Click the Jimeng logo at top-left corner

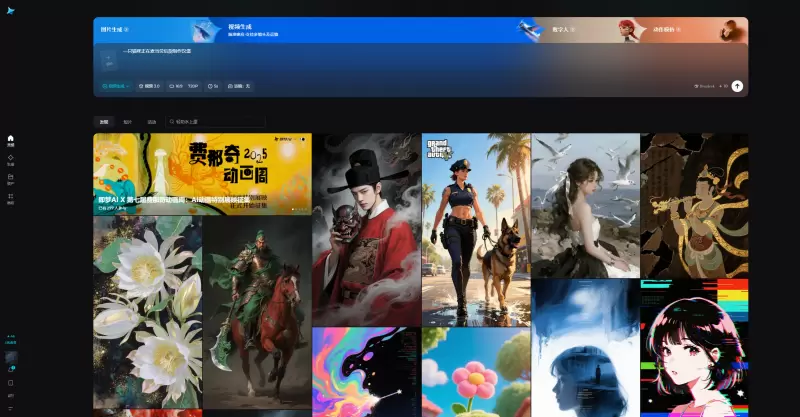(11, 10)
